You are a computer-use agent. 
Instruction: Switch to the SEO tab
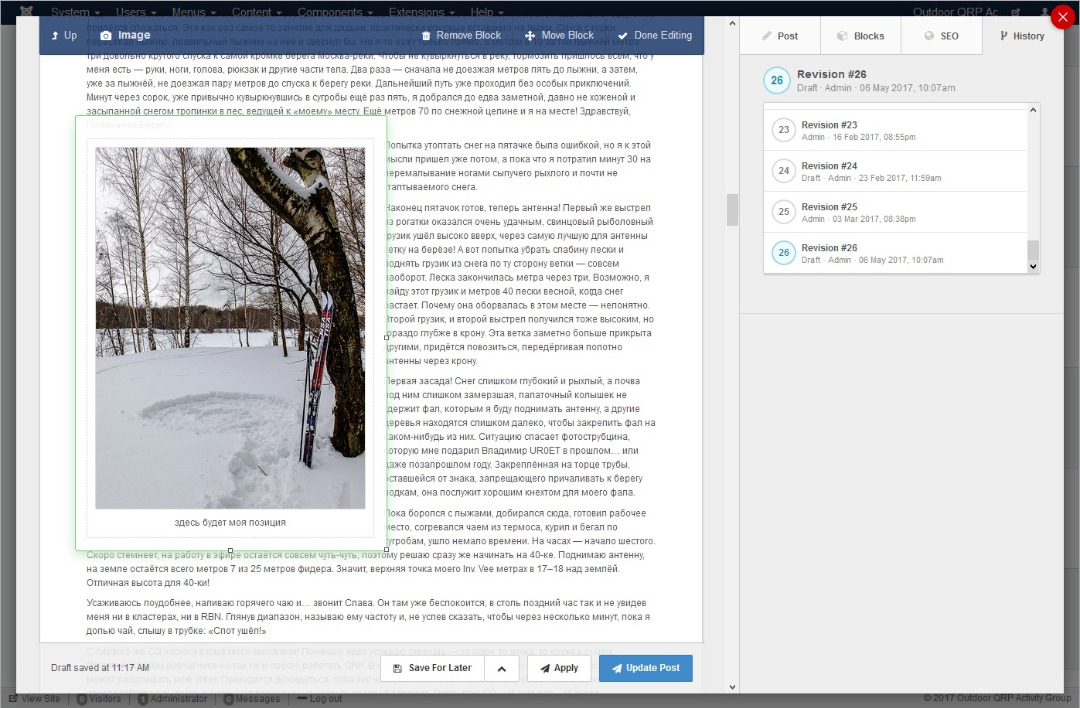coord(942,36)
